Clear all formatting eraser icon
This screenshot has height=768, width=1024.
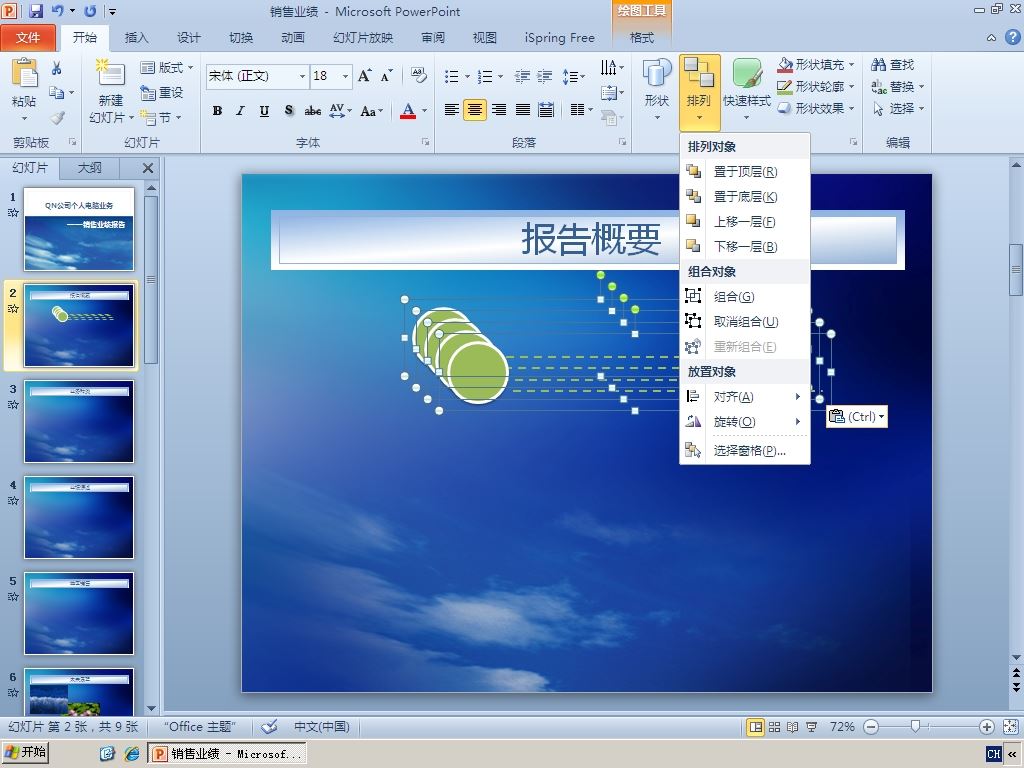point(419,76)
